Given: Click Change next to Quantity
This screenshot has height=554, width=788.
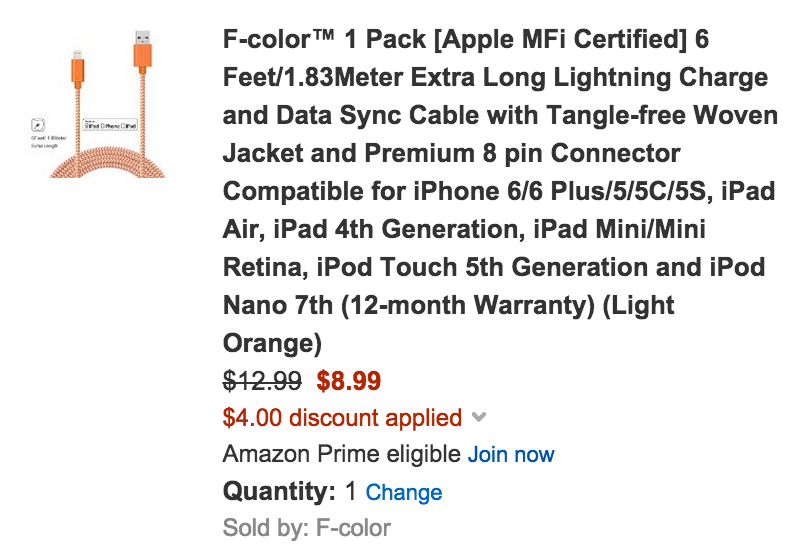Looking at the screenshot, I should click(x=404, y=492).
